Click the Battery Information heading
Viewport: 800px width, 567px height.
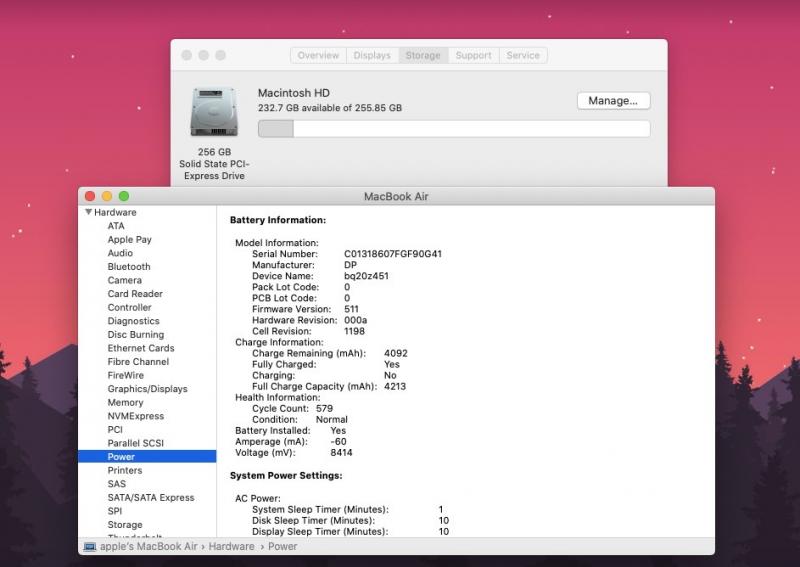(x=278, y=220)
